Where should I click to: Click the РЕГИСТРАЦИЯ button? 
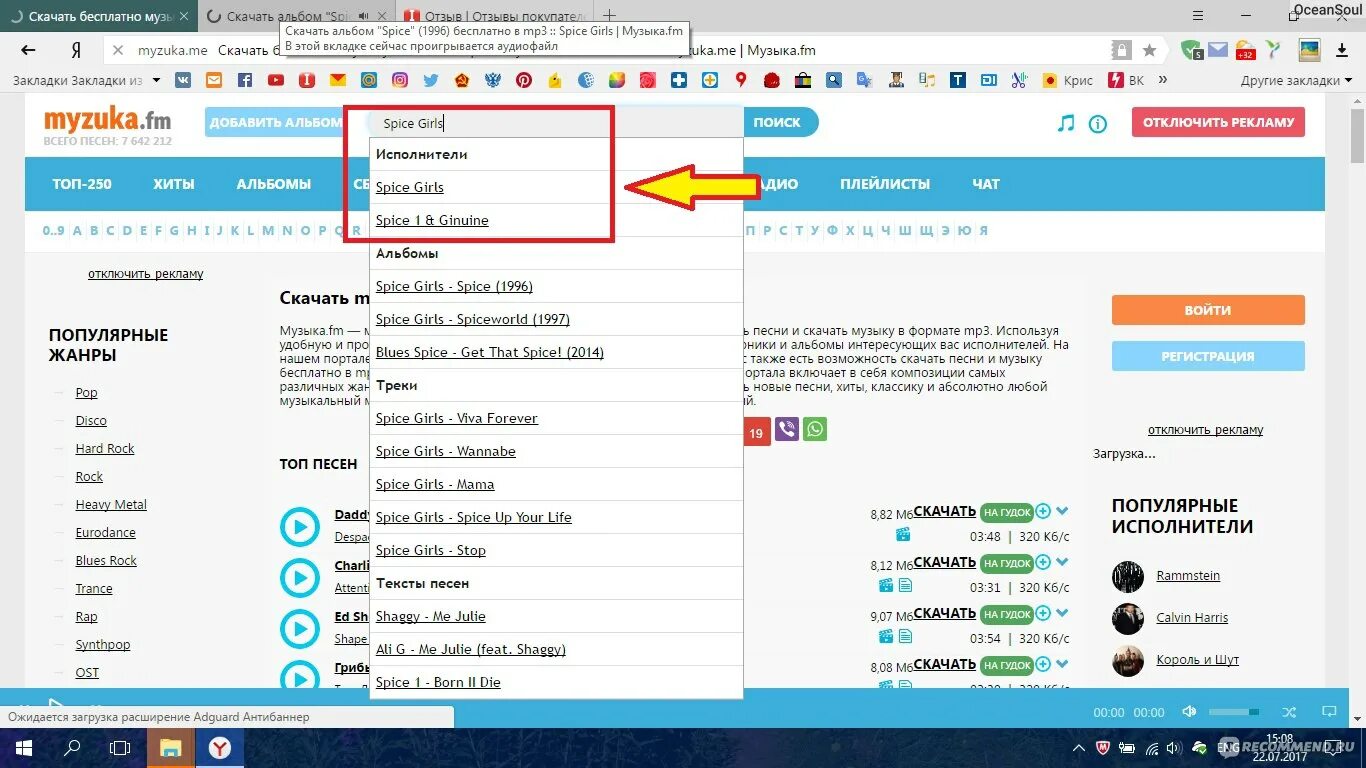[x=1208, y=356]
